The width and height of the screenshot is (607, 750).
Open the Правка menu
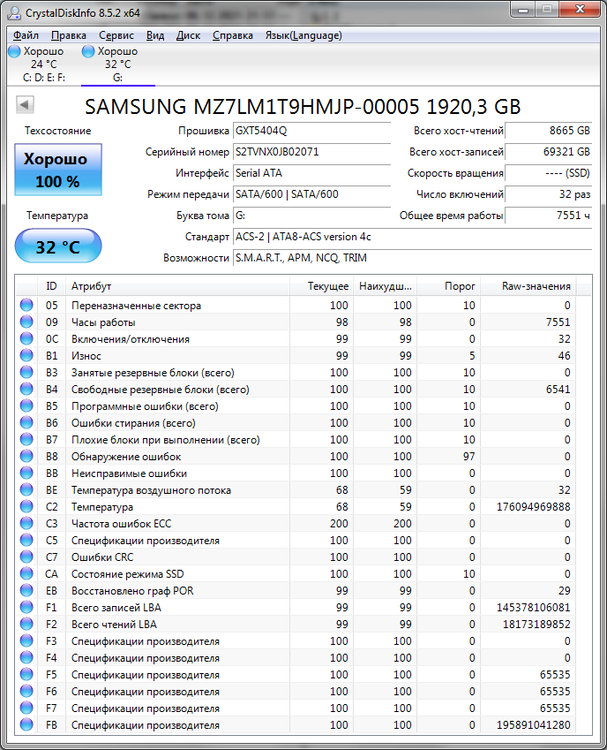(69, 35)
